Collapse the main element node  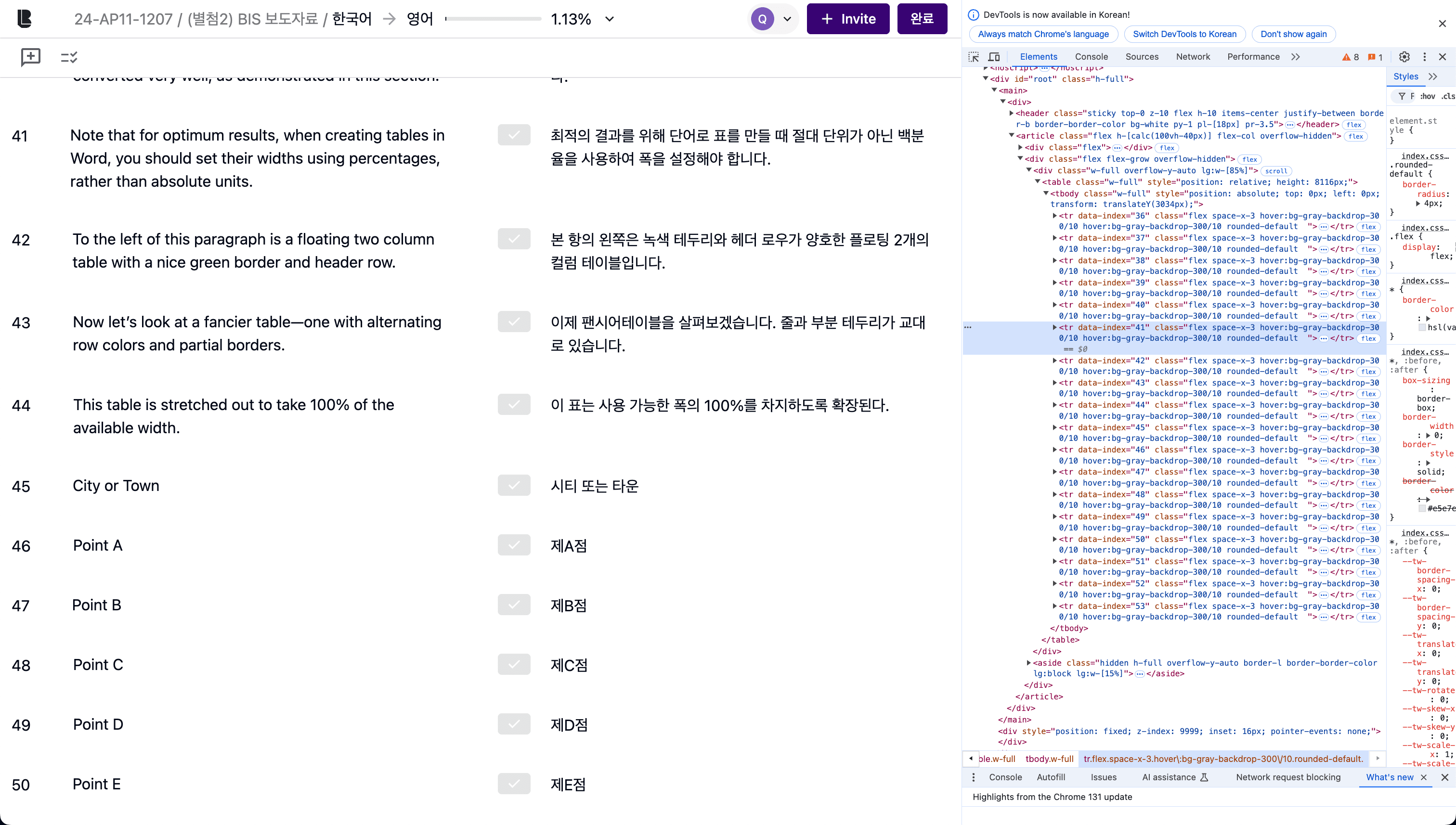[x=994, y=90]
